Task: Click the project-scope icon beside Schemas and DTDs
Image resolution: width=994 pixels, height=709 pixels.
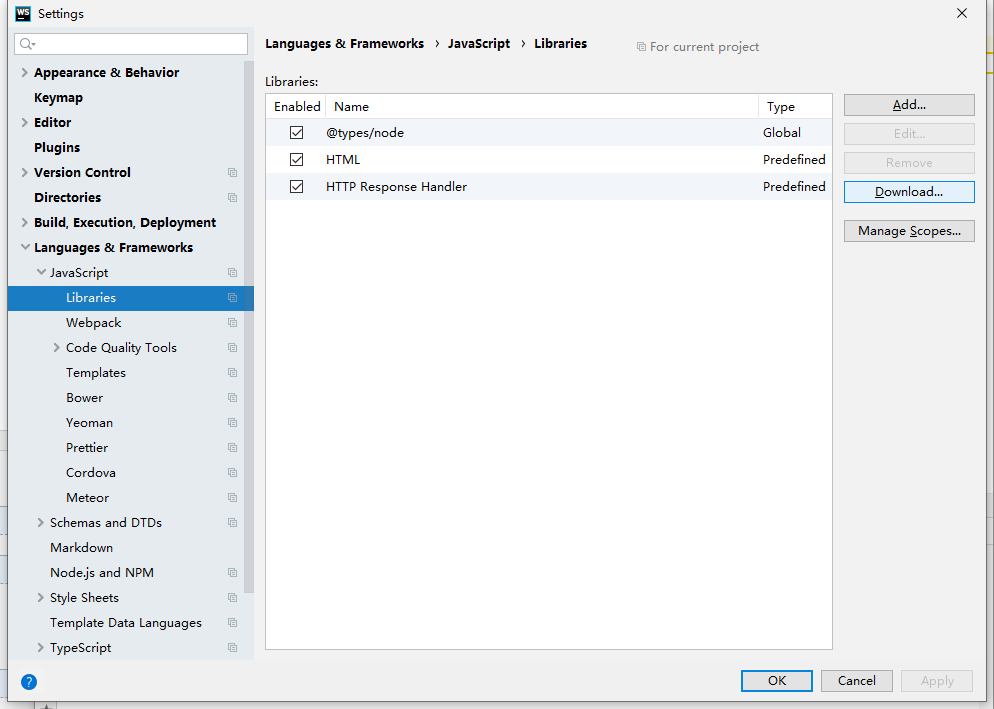Action: pos(233,523)
